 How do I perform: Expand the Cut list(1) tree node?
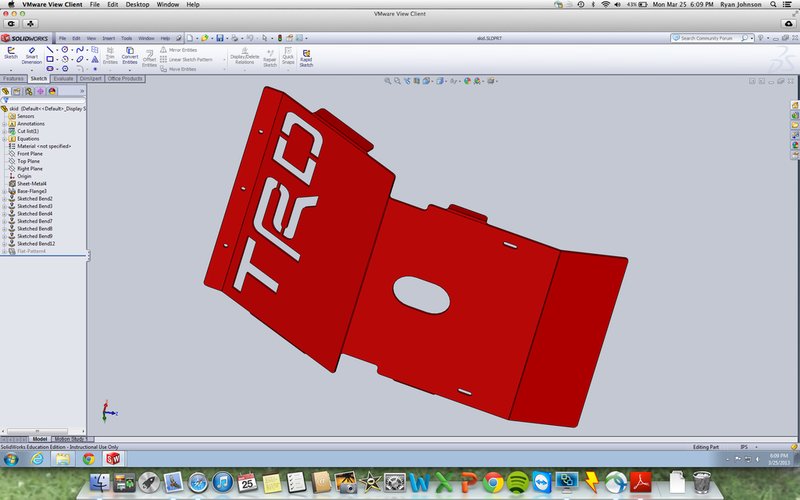coord(4,131)
